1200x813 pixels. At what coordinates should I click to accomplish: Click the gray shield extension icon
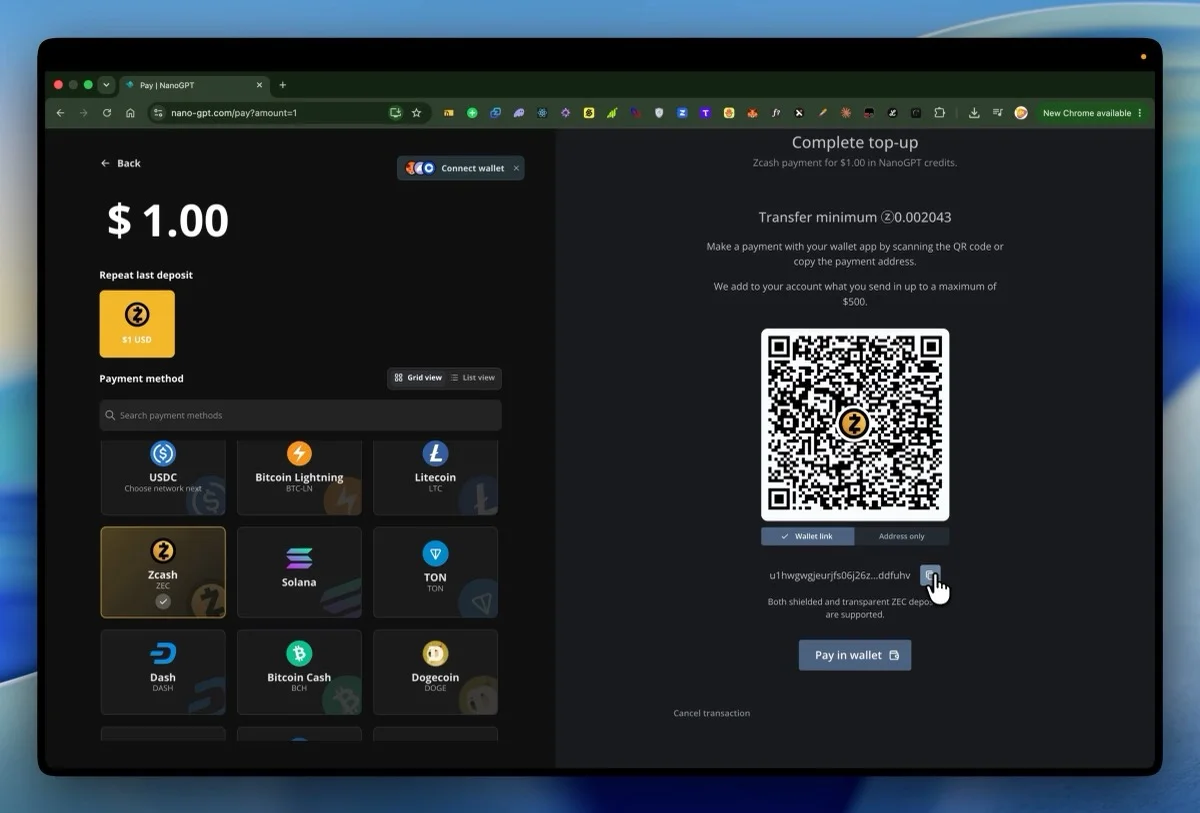click(x=659, y=113)
